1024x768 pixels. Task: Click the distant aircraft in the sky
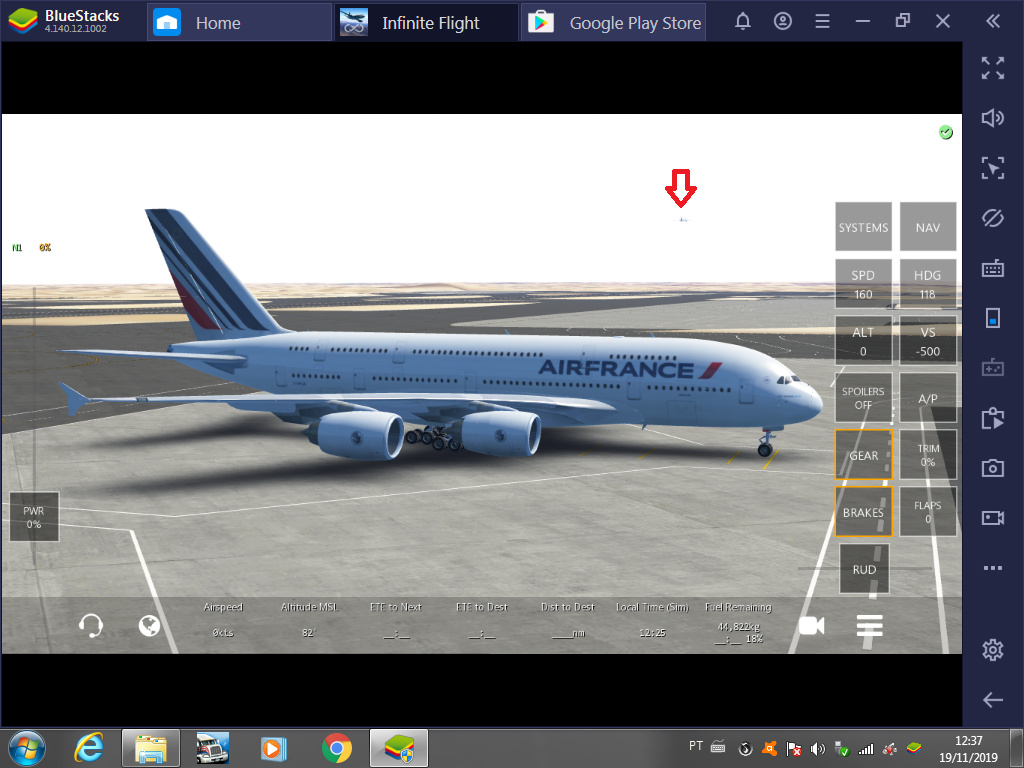tap(681, 219)
